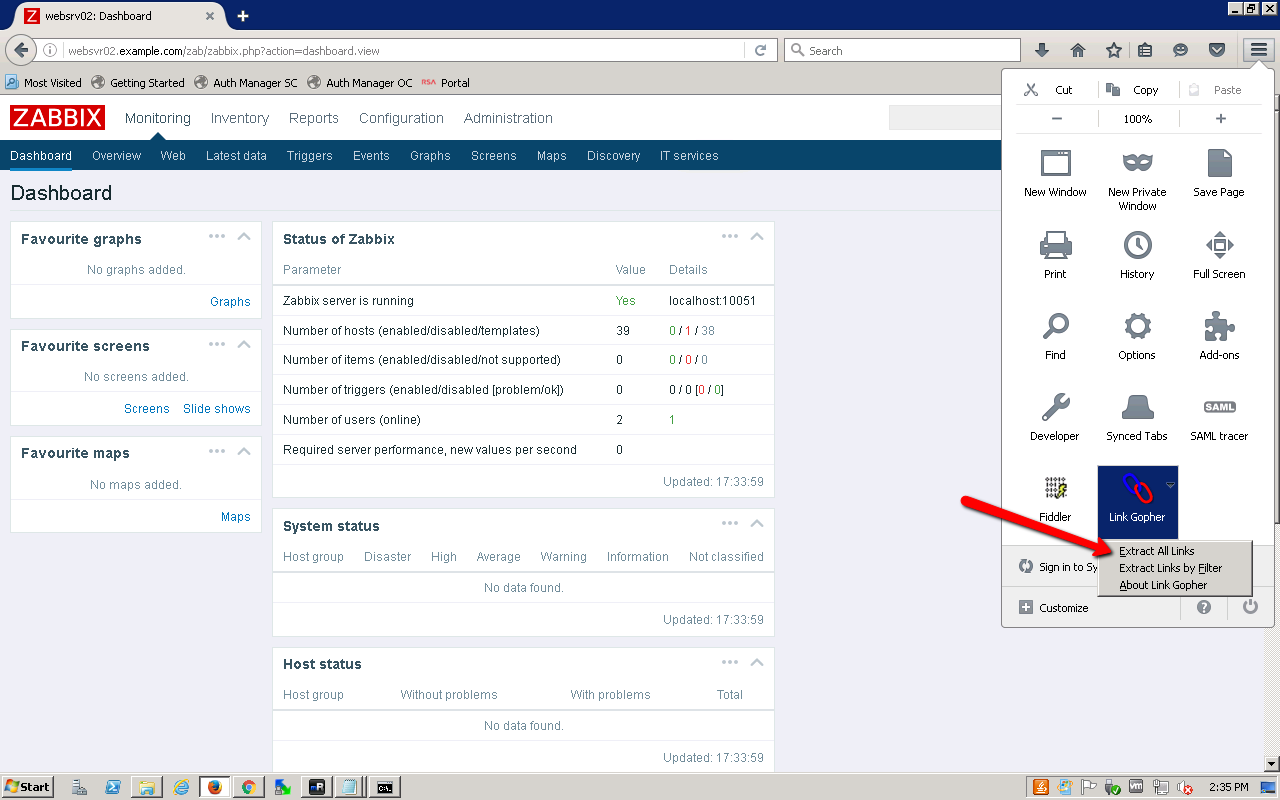
Task: Open Developer tools wrench icon
Action: (1055, 408)
